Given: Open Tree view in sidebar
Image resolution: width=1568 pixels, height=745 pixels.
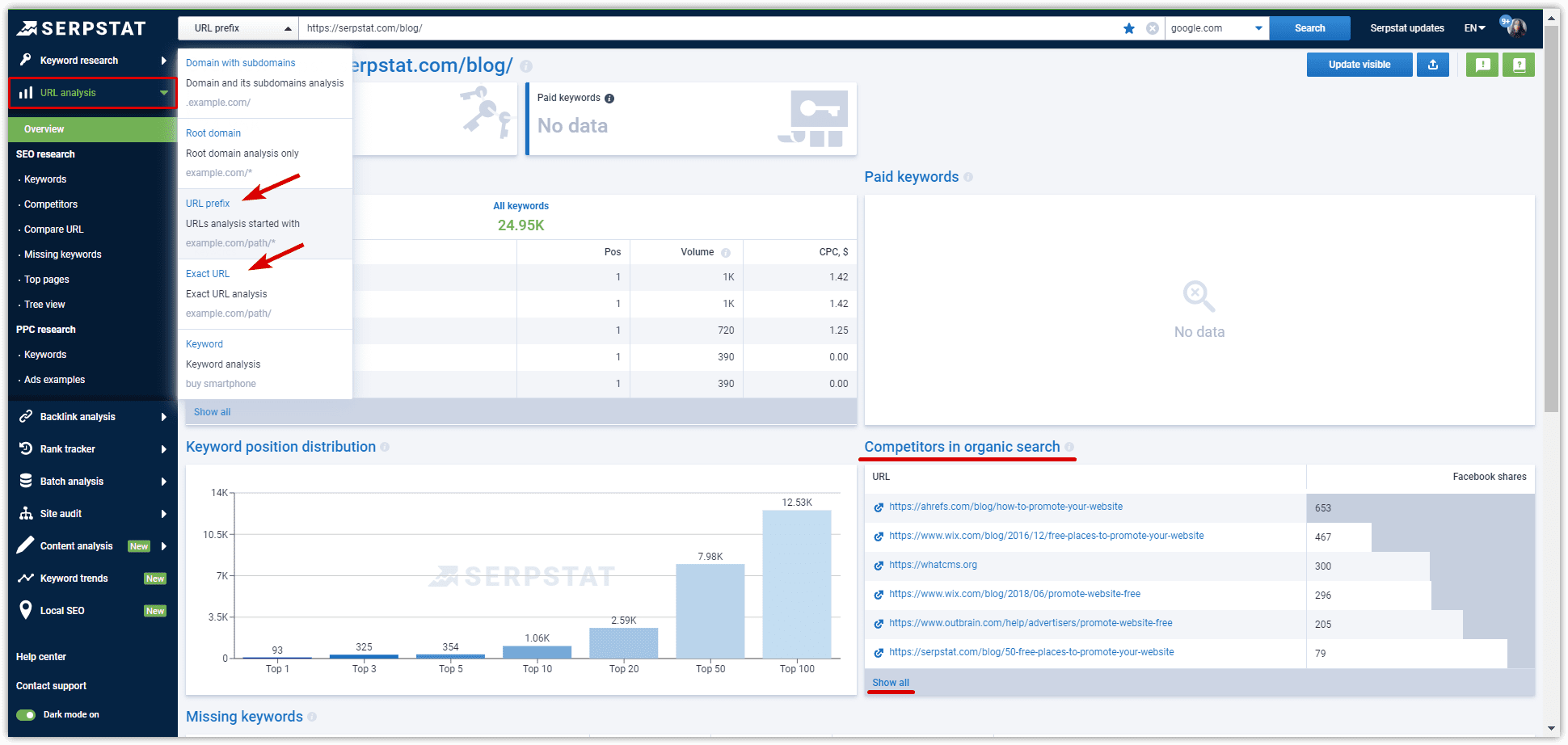Looking at the screenshot, I should point(44,305).
